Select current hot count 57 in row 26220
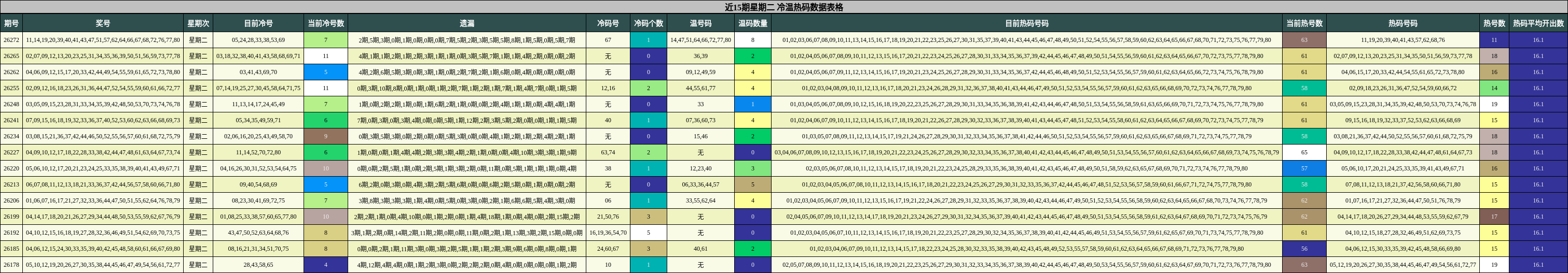1568x273 pixels. tap(1304, 169)
